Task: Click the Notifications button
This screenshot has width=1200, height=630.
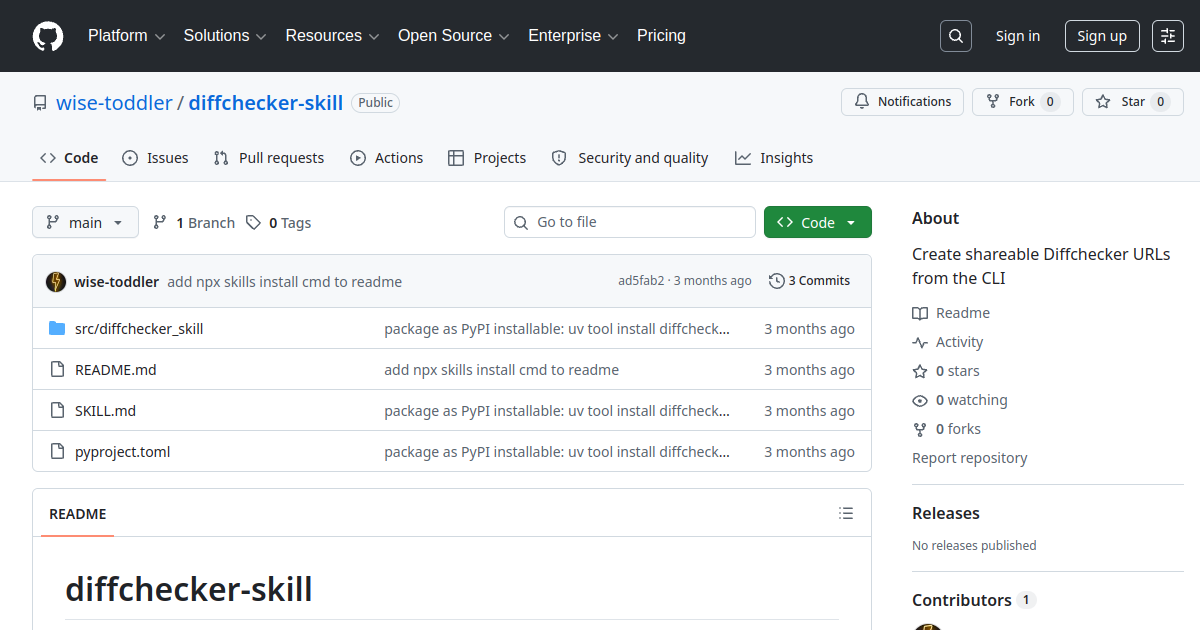Action: click(x=903, y=102)
